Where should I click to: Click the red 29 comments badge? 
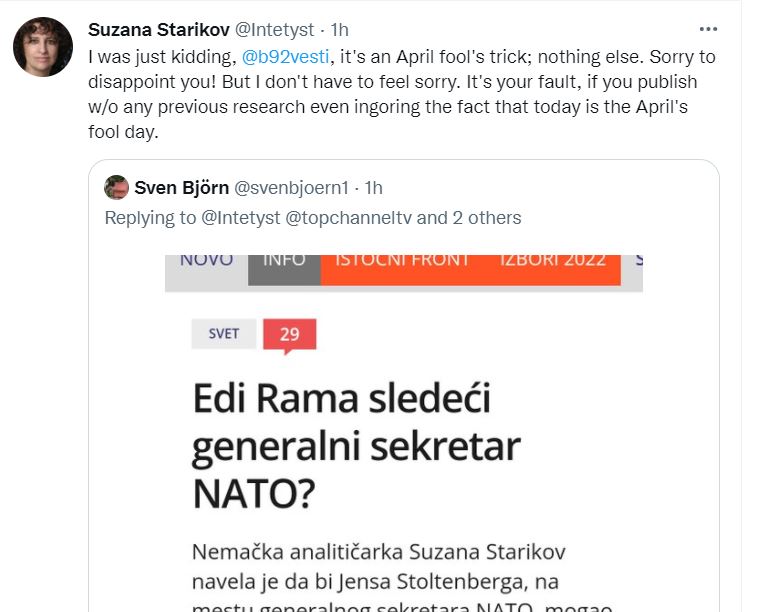pos(289,335)
